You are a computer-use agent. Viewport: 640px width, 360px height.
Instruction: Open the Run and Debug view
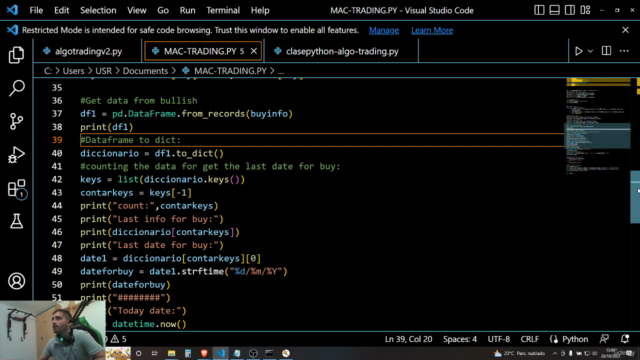point(16,155)
